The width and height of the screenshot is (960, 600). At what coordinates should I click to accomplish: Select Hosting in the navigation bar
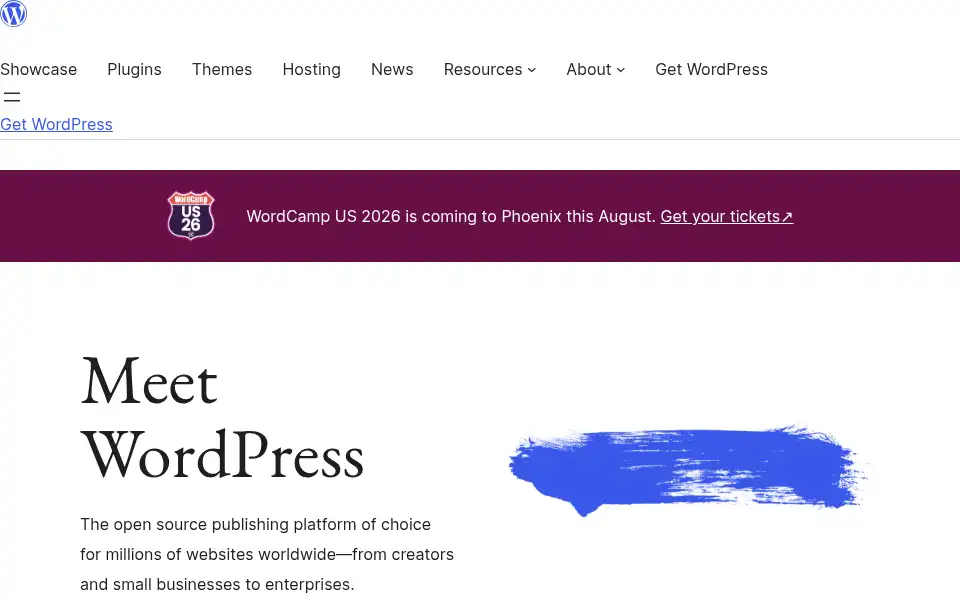tap(311, 69)
